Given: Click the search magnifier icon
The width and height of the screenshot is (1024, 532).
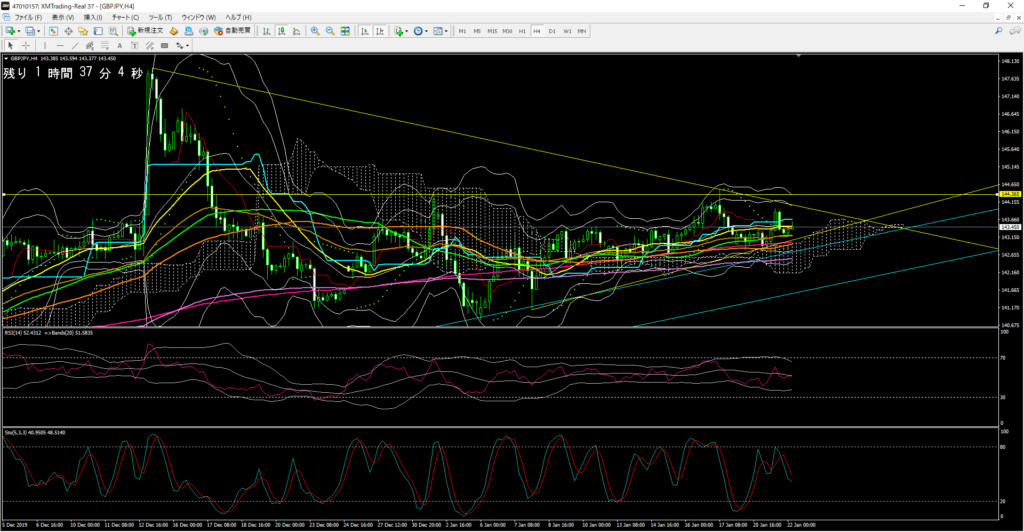Looking at the screenshot, I should [x=999, y=31].
